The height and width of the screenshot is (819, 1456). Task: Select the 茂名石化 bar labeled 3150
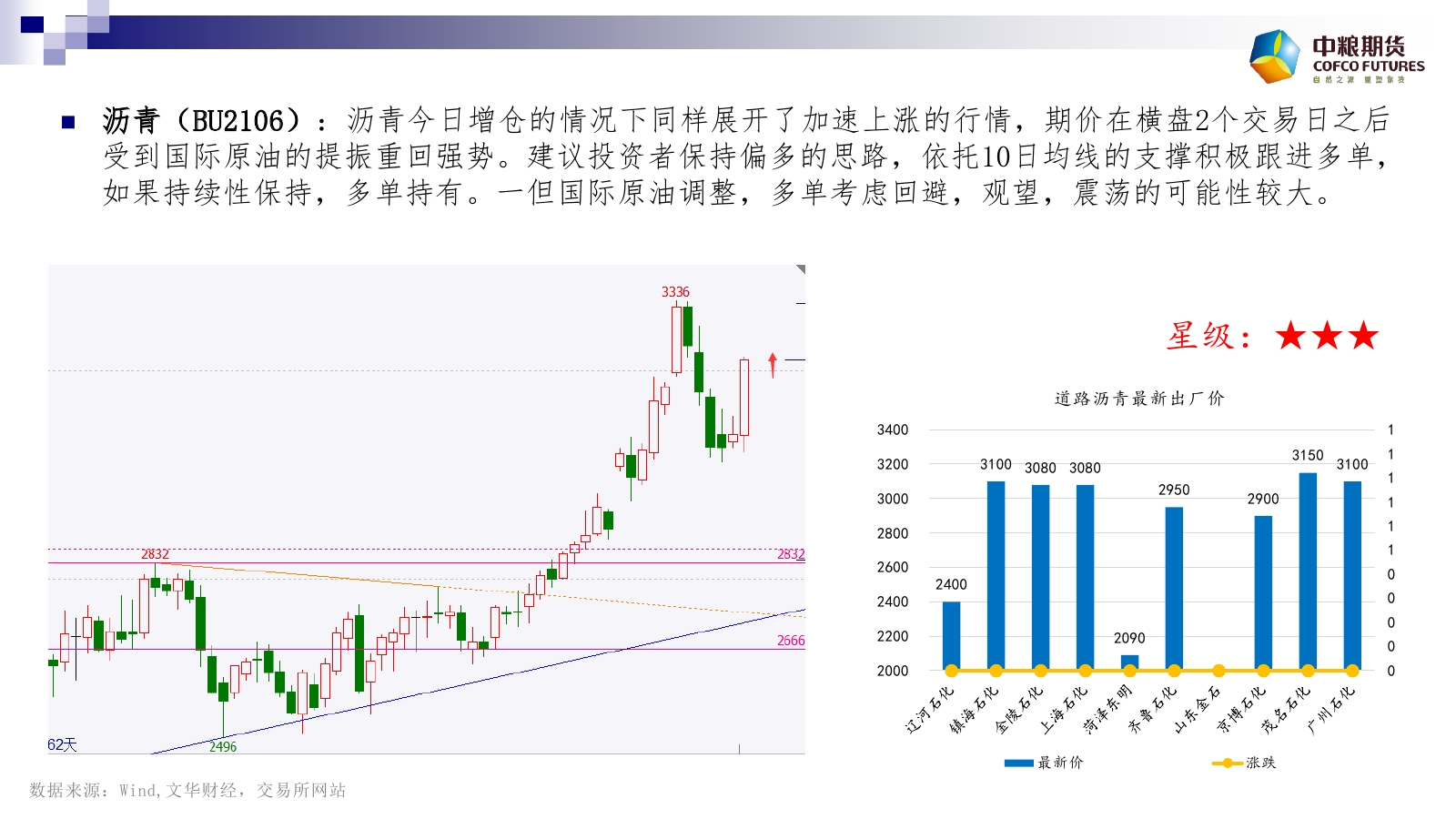click(x=1308, y=571)
